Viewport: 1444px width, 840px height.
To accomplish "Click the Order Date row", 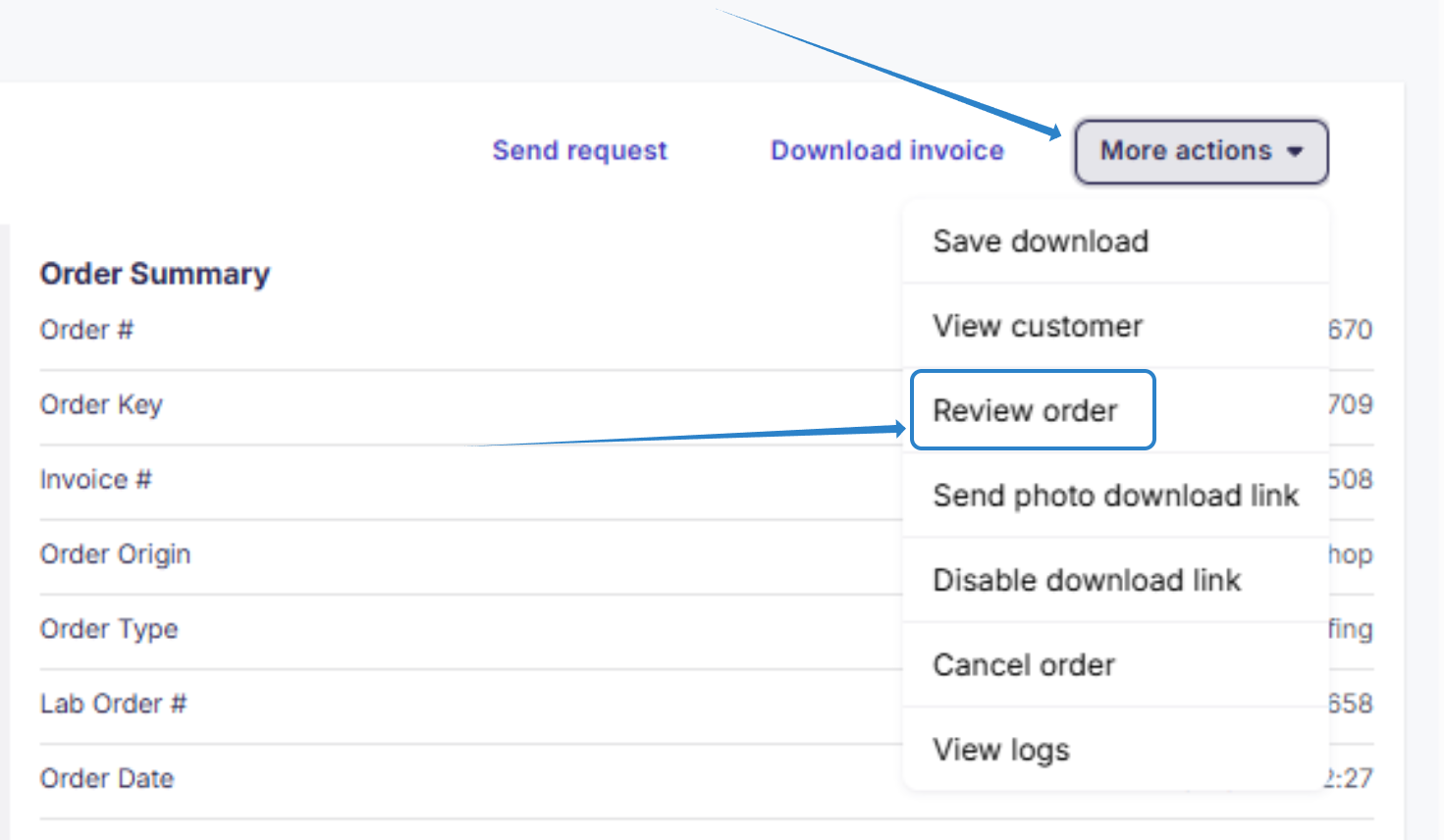I will (x=107, y=778).
